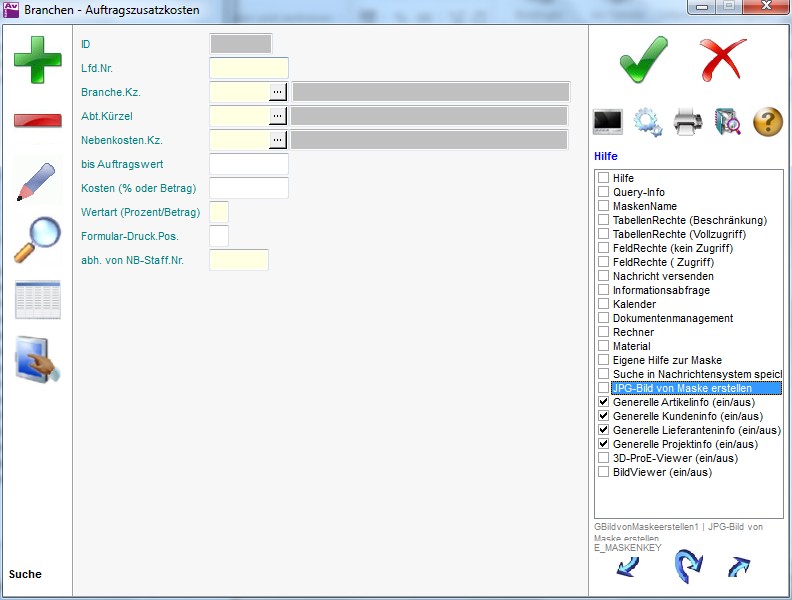Open Abt.Kürzel lookup ellipsis button
The width and height of the screenshot is (792, 600).
(x=278, y=116)
